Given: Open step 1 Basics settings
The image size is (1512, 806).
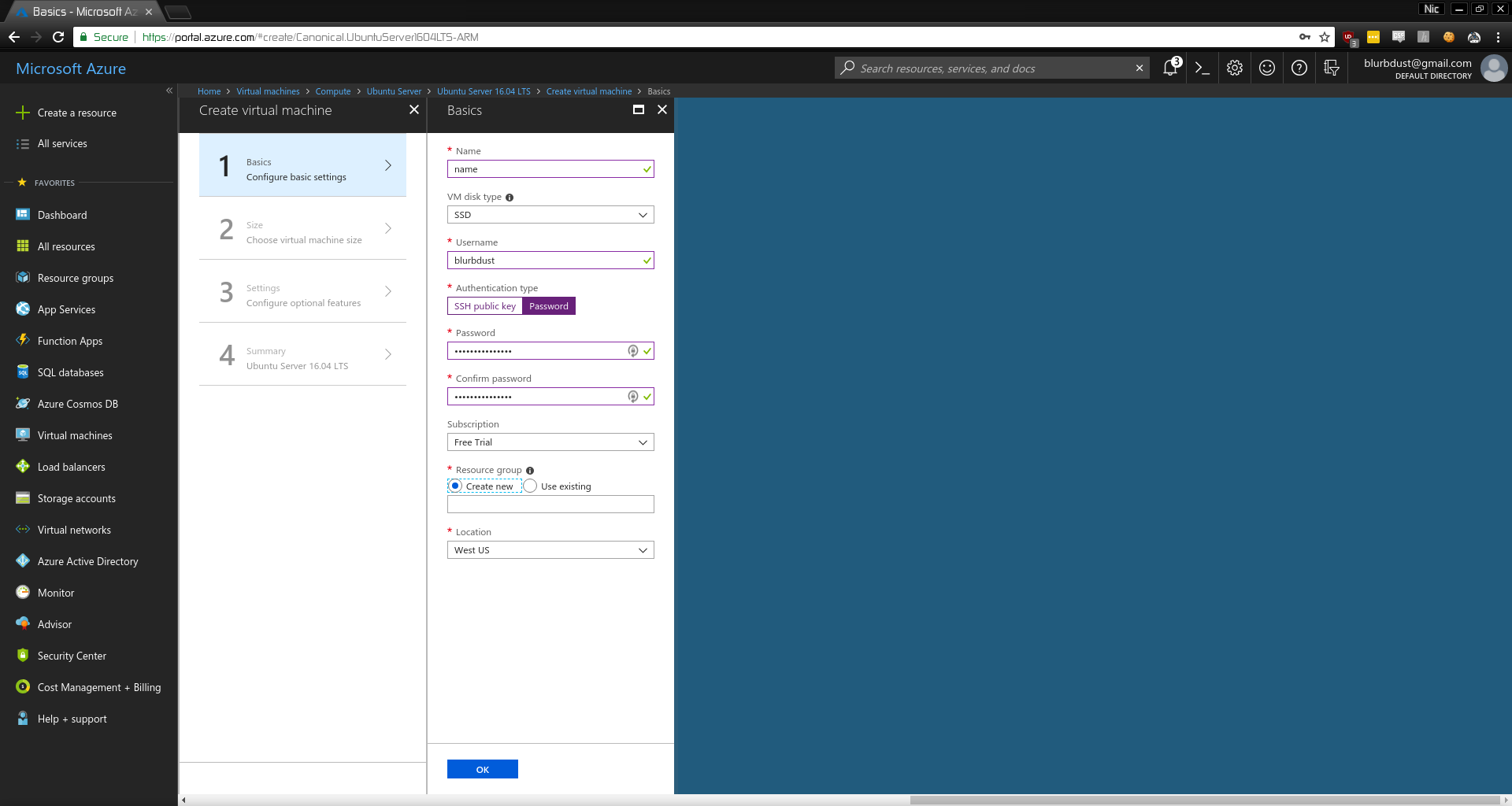Looking at the screenshot, I should pyautogui.click(x=302, y=165).
